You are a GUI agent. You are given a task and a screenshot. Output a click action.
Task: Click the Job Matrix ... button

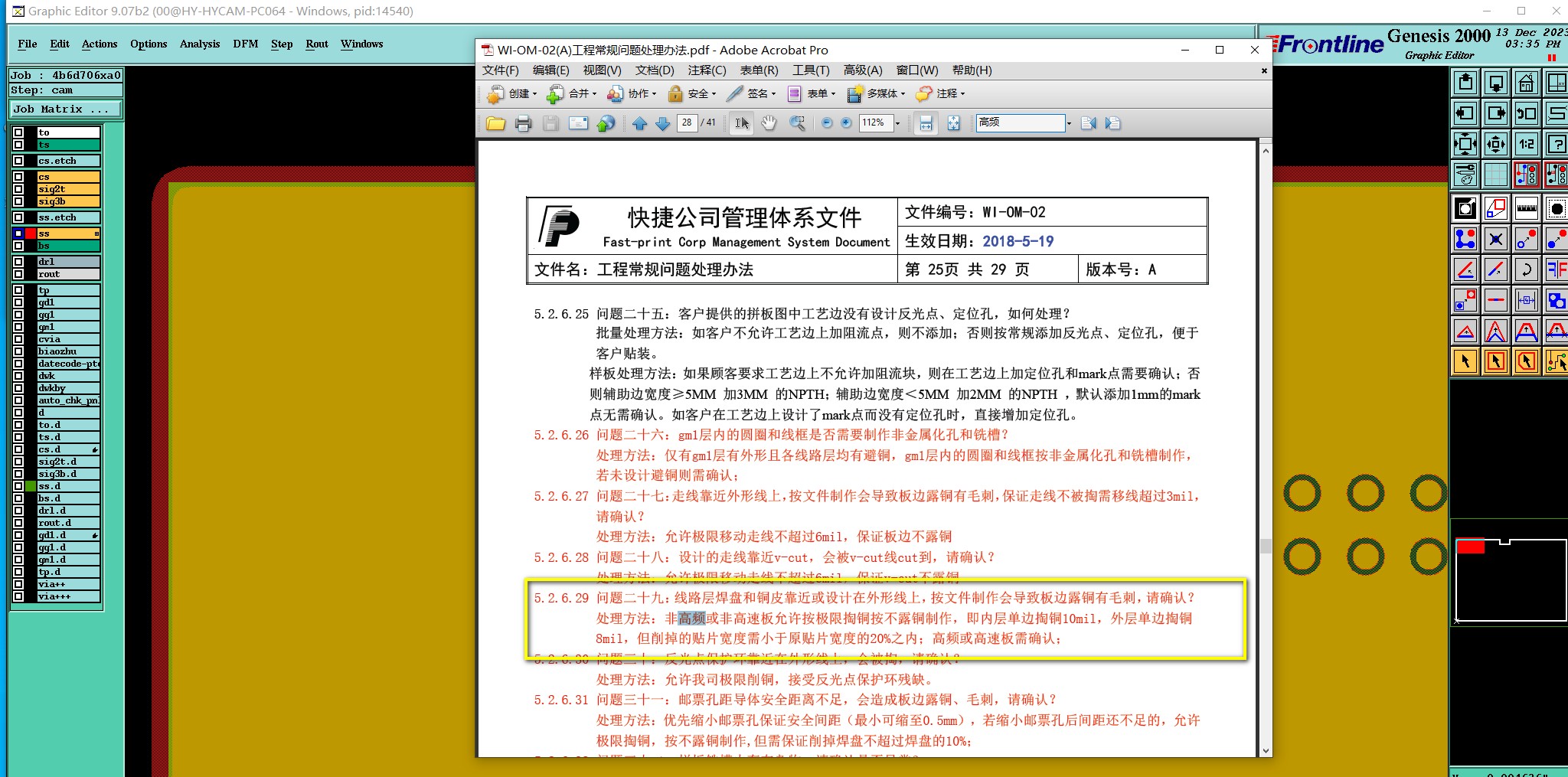(66, 109)
